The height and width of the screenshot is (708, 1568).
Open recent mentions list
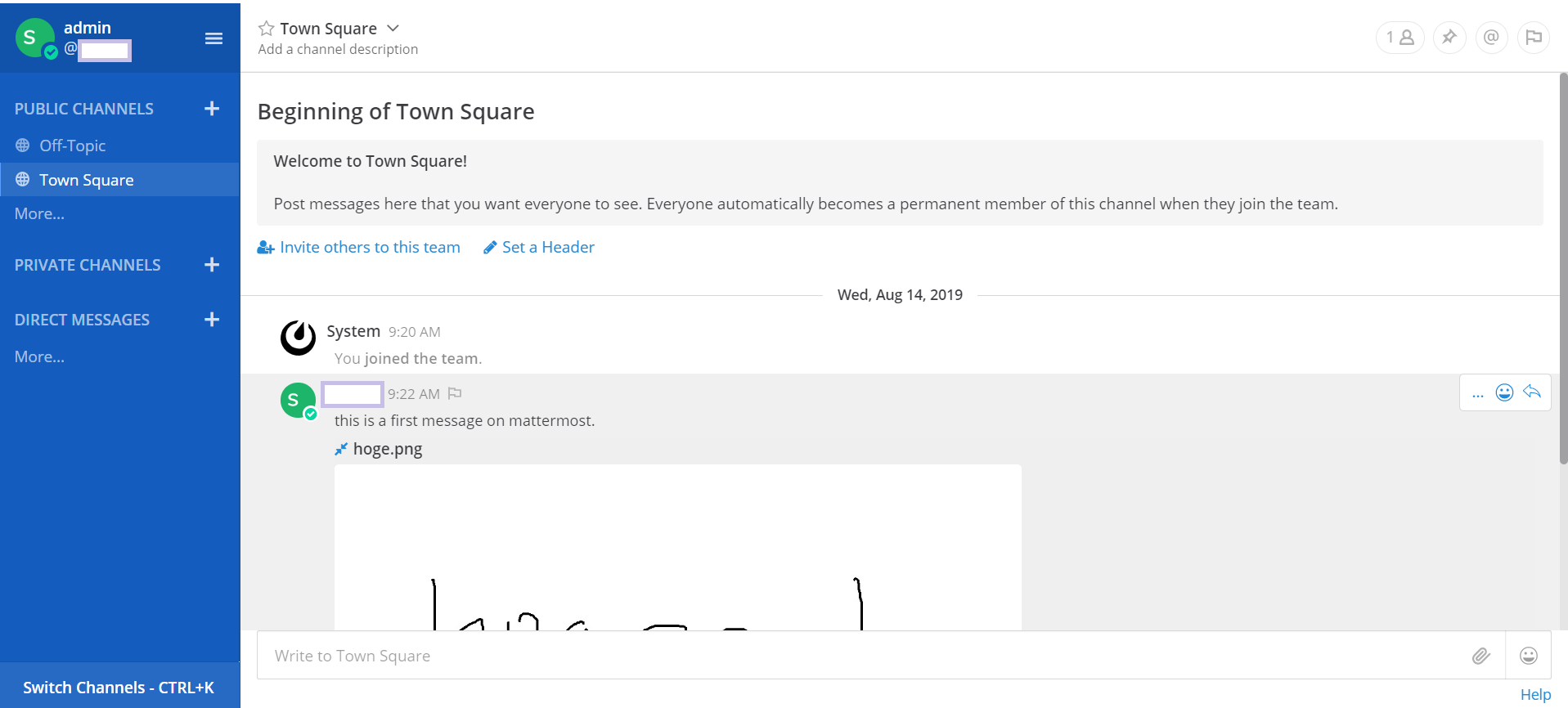click(x=1491, y=38)
